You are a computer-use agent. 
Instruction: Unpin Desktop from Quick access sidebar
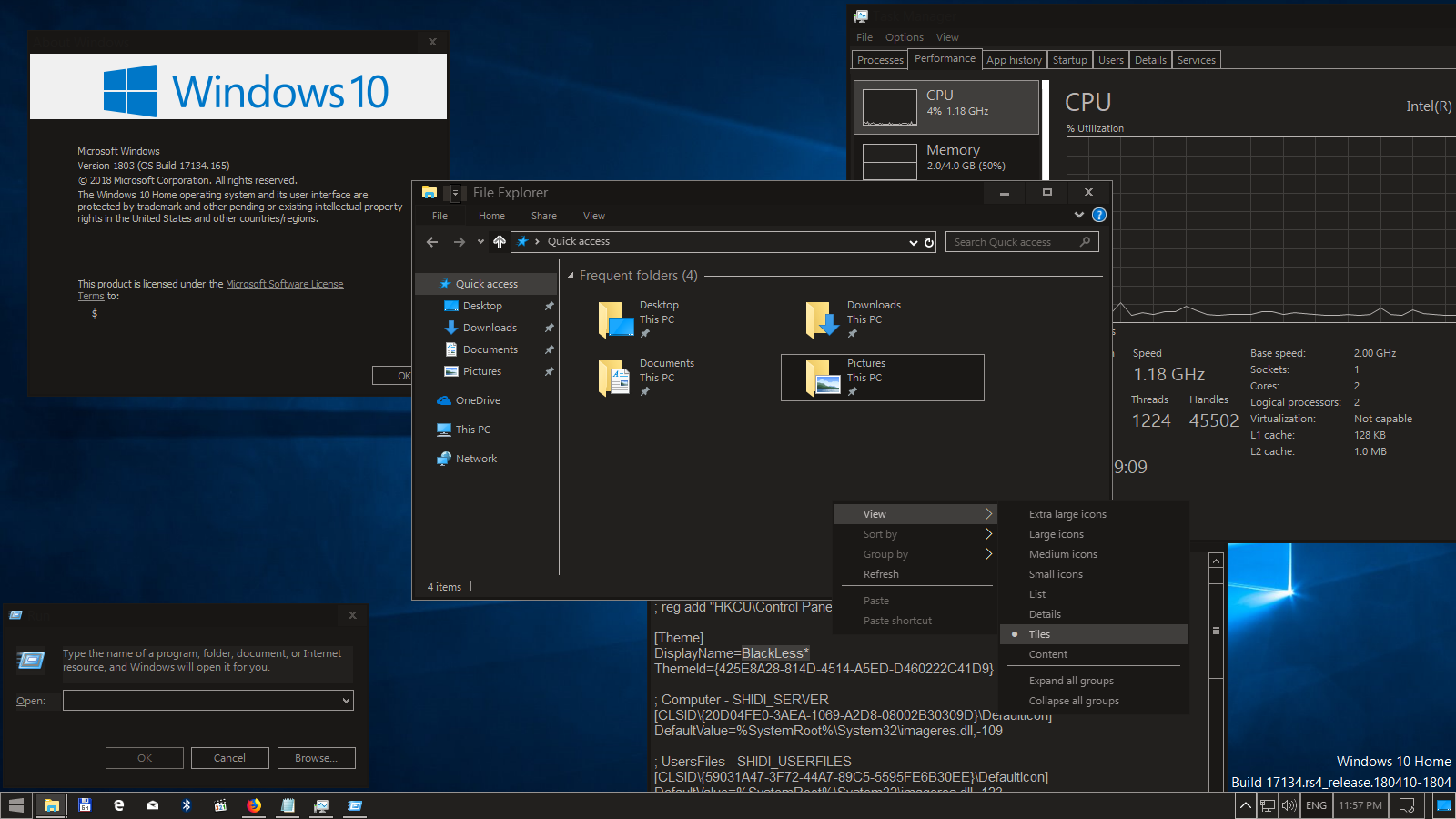point(549,307)
